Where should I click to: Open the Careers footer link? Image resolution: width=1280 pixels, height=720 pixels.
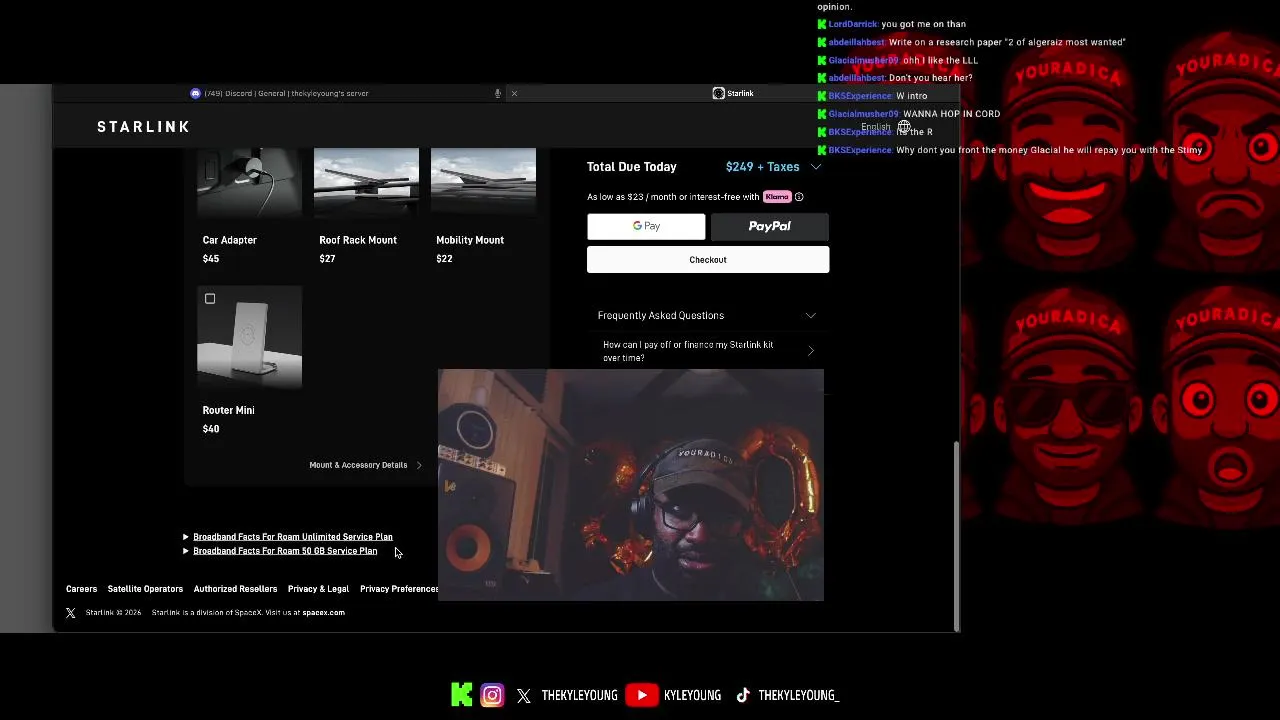coord(82,589)
